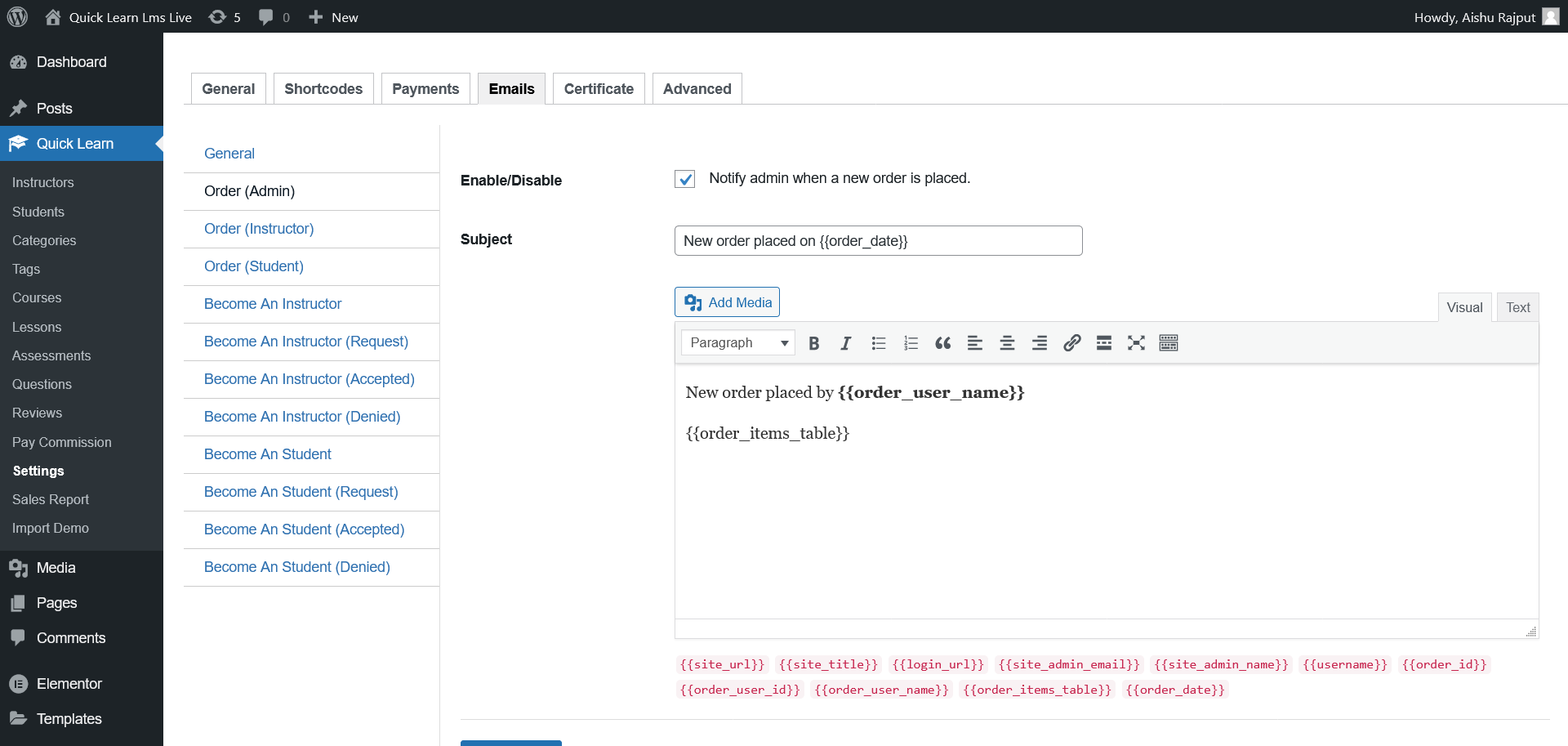
Task: Open Comments menu in sidebar
Action: pos(82,638)
